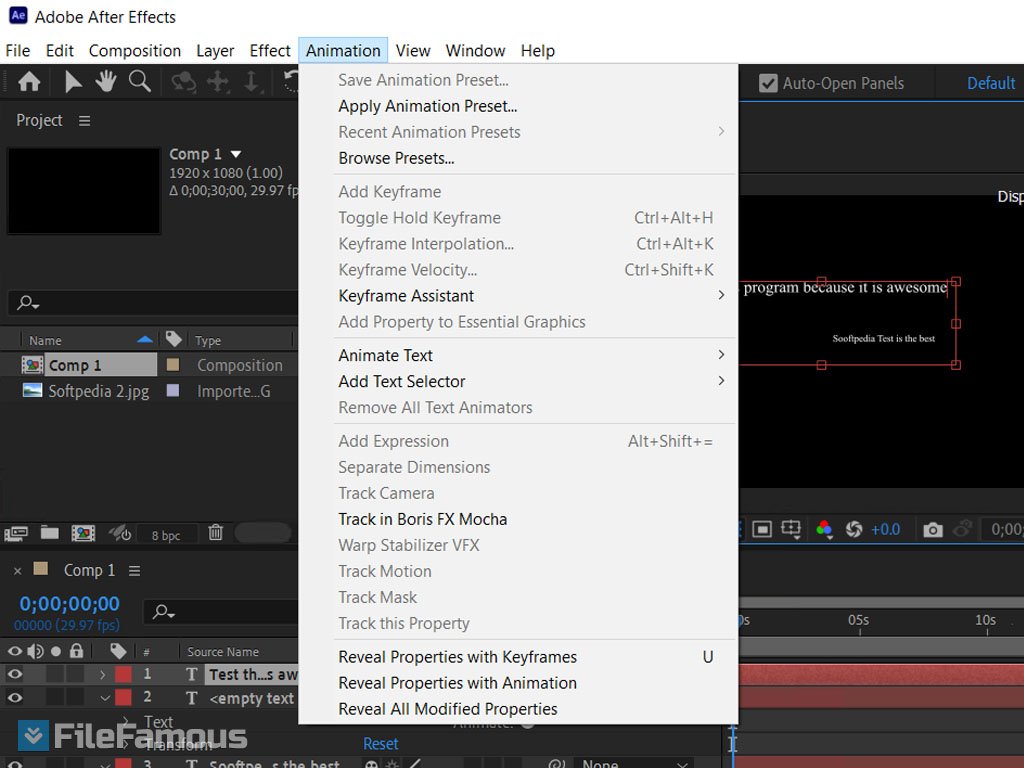
Task: Click the +0.0 exposure value
Action: coord(886,530)
